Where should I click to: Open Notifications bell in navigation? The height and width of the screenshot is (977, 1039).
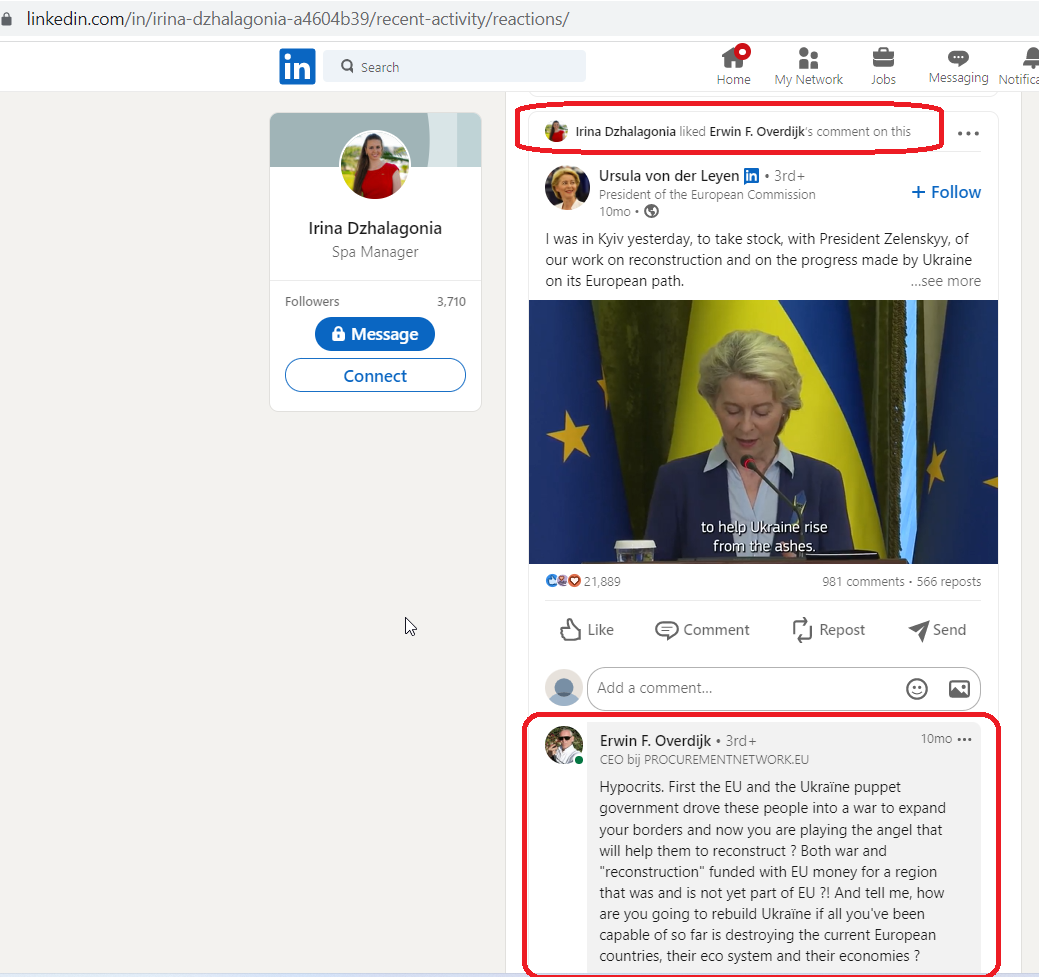(x=1020, y=66)
